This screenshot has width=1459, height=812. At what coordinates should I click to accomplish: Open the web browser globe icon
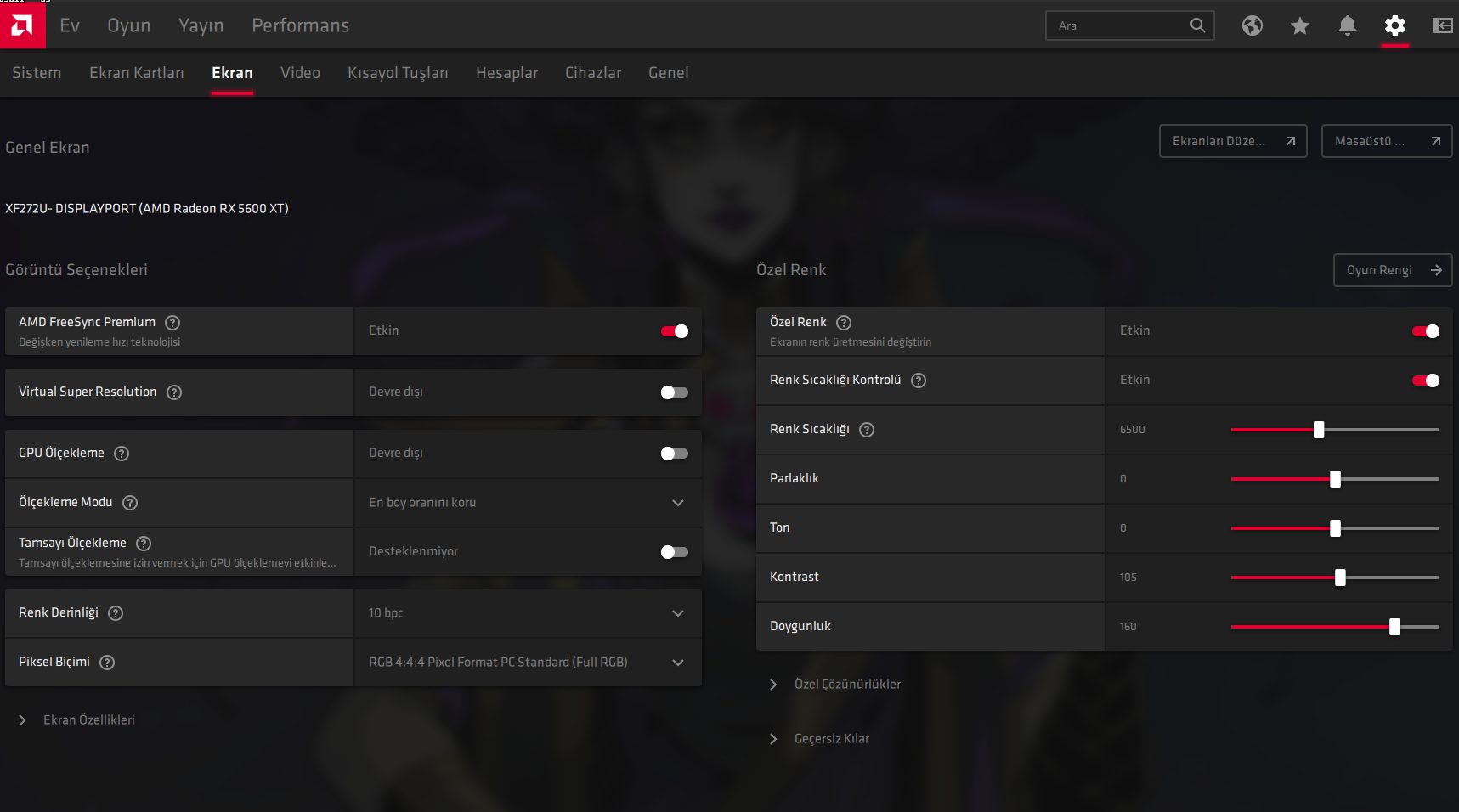pyautogui.click(x=1252, y=25)
